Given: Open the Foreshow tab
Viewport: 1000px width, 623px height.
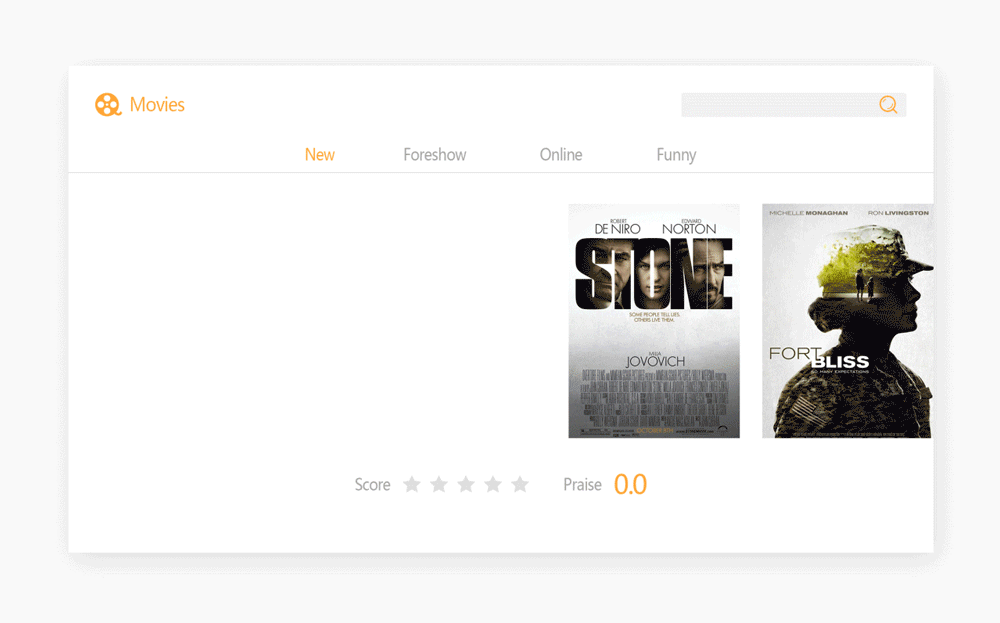Looking at the screenshot, I should coord(435,155).
